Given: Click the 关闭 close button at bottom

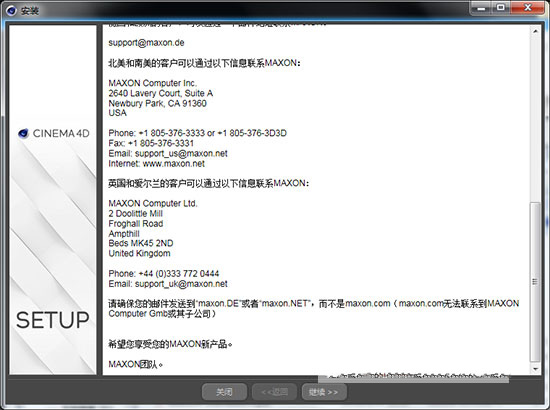Looking at the screenshot, I should pyautogui.click(x=224, y=392).
